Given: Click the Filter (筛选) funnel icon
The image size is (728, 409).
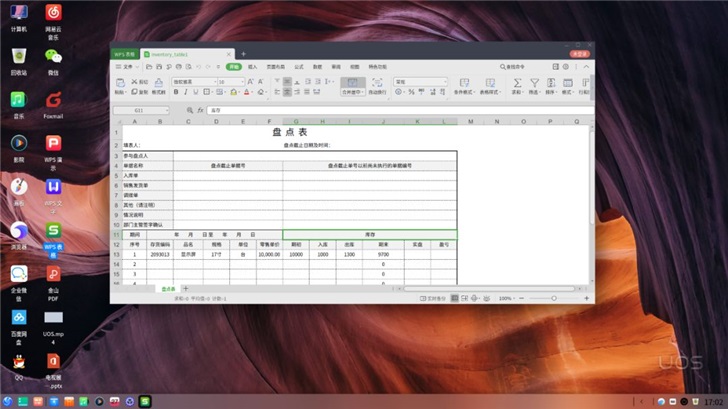Looking at the screenshot, I should [533, 83].
